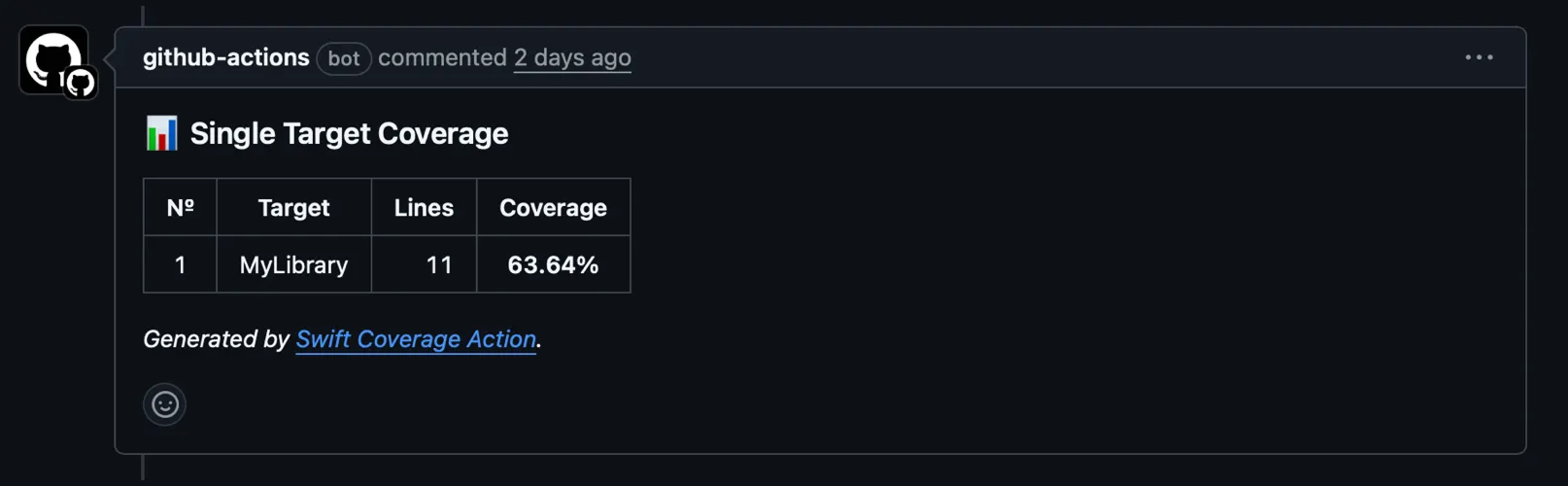Click the row number 1 cell
Screen dimensions: 1568x486
coord(180,264)
